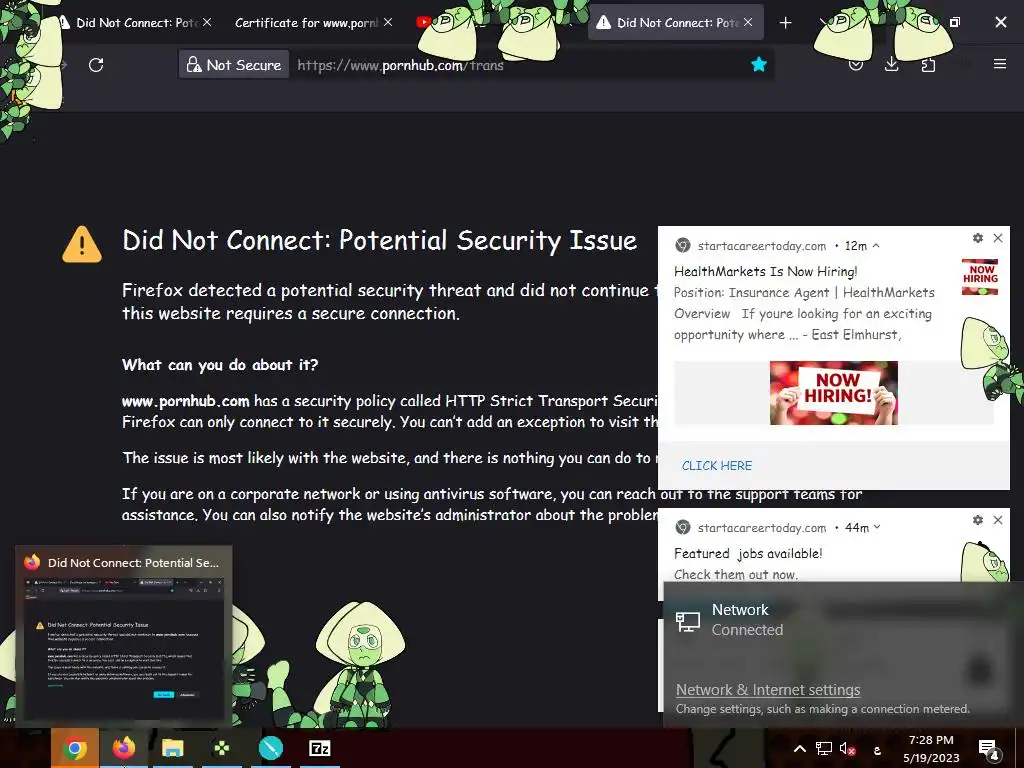Click the network tray icon
The height and width of the screenshot is (768, 1024).
pos(824,748)
